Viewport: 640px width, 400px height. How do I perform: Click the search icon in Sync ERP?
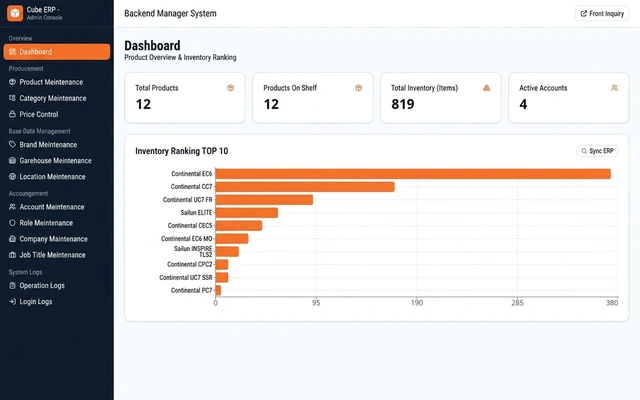click(x=584, y=151)
